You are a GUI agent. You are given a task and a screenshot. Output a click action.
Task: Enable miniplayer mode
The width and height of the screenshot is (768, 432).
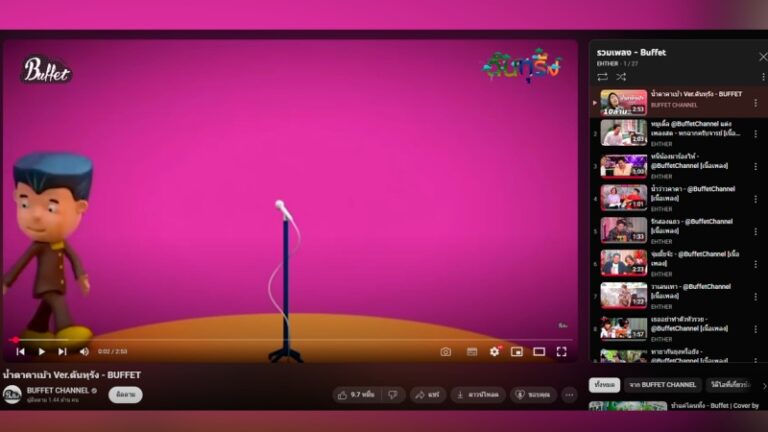pyautogui.click(x=517, y=352)
